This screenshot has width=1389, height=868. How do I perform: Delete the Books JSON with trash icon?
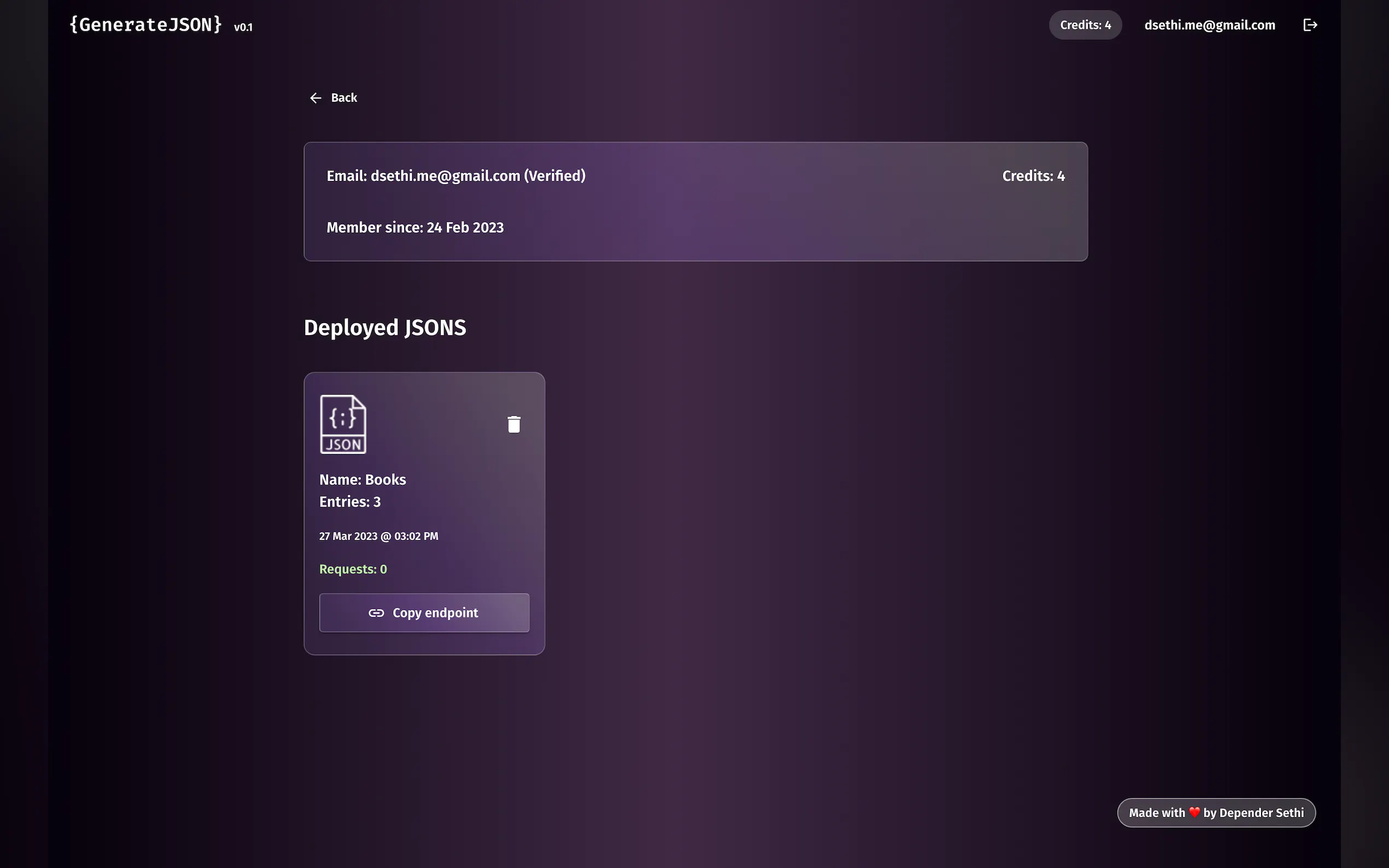513,424
